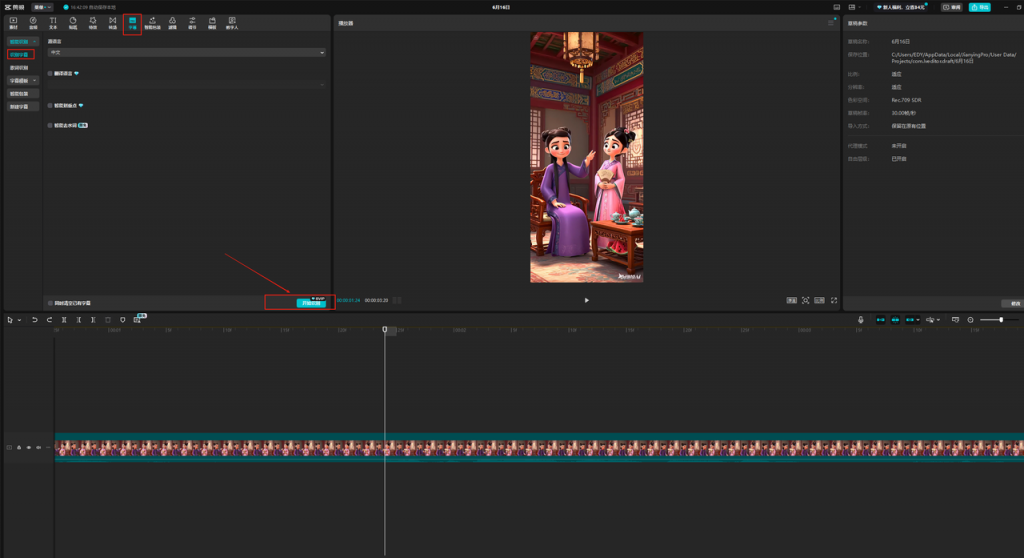1024x558 pixels.
Task: Start voice recording with microphone icon
Action: tap(861, 320)
